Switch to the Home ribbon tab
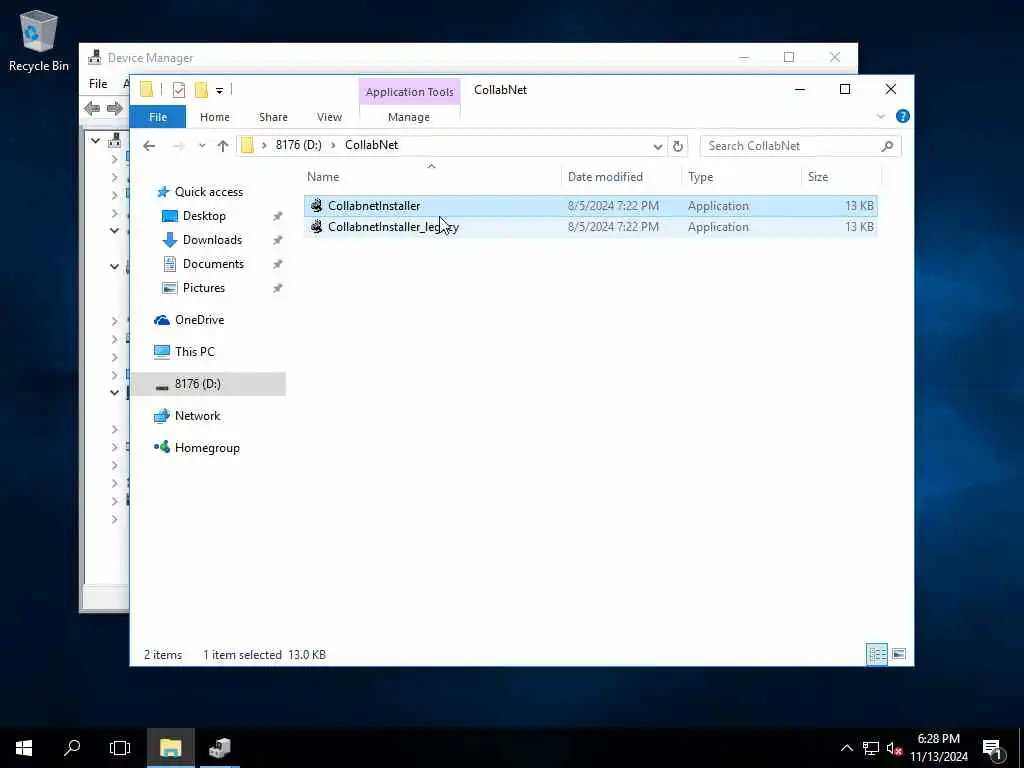Viewport: 1024px width, 768px height. tap(215, 117)
